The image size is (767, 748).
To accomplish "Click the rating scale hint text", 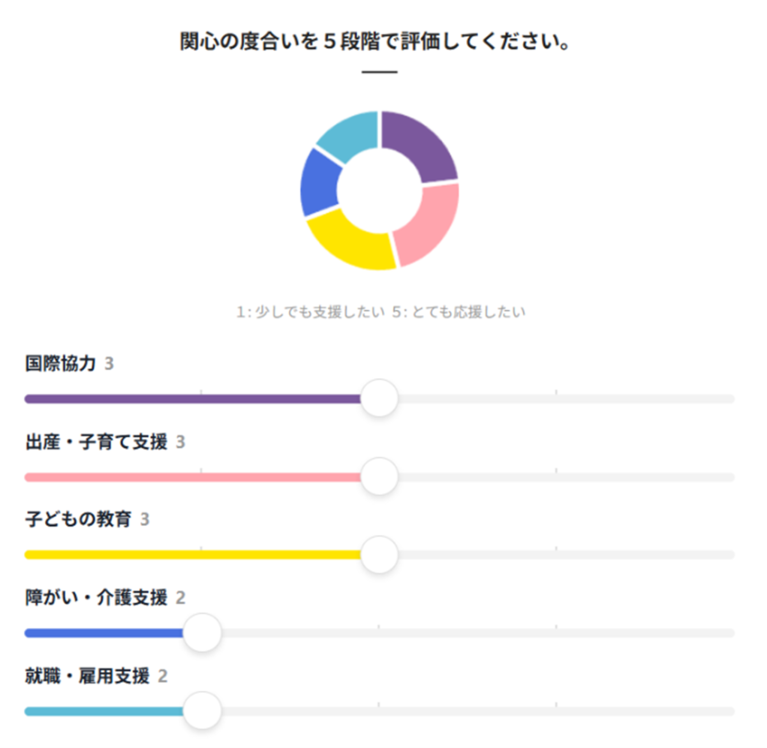I will click(x=381, y=312).
